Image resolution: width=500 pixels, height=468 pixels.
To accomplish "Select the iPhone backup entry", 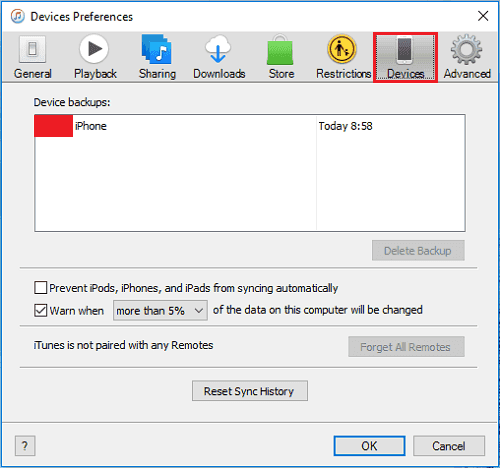I will pos(250,126).
